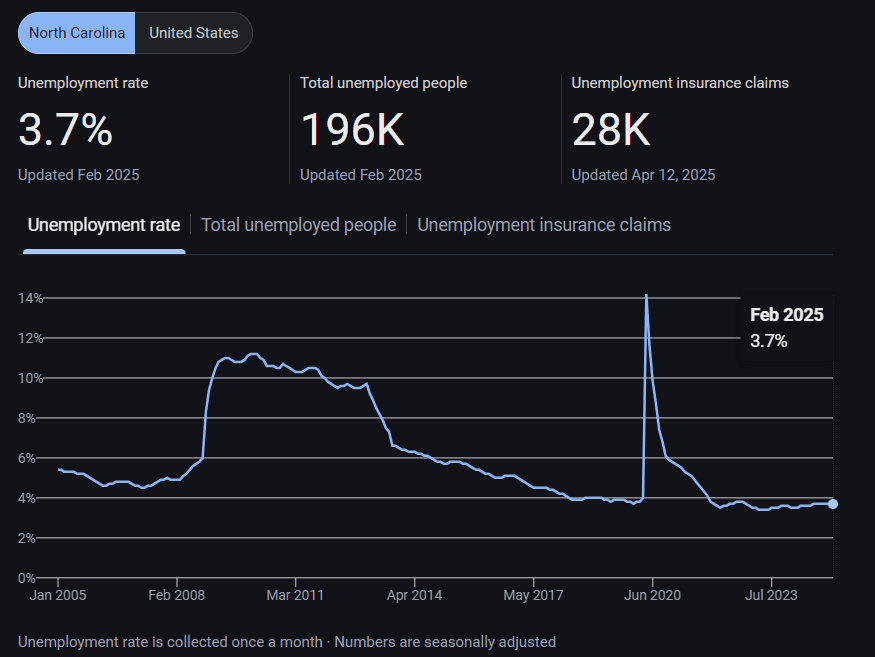Click the Updated Apr 12, 2025 text
The image size is (875, 657).
[x=643, y=175]
